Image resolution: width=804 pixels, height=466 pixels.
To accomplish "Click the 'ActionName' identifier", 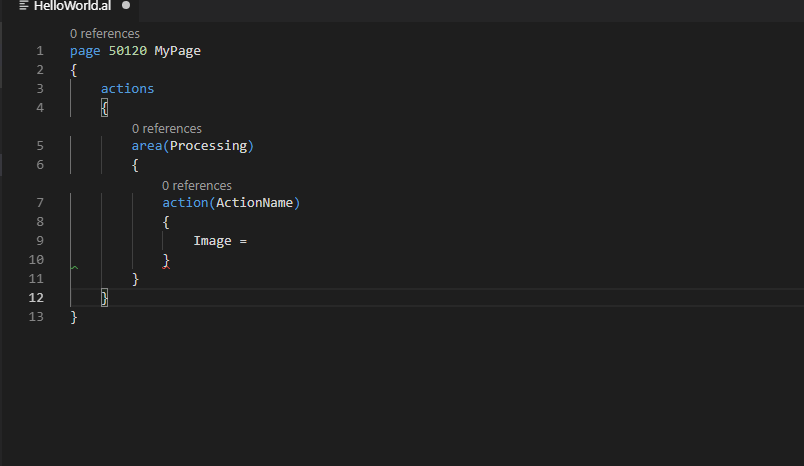I will click(x=254, y=203).
